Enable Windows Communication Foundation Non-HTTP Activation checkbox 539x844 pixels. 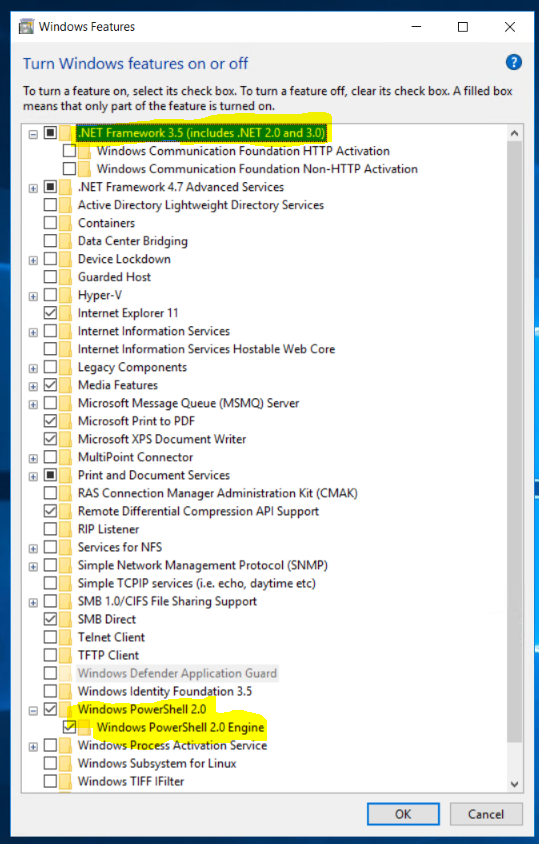click(x=69, y=168)
